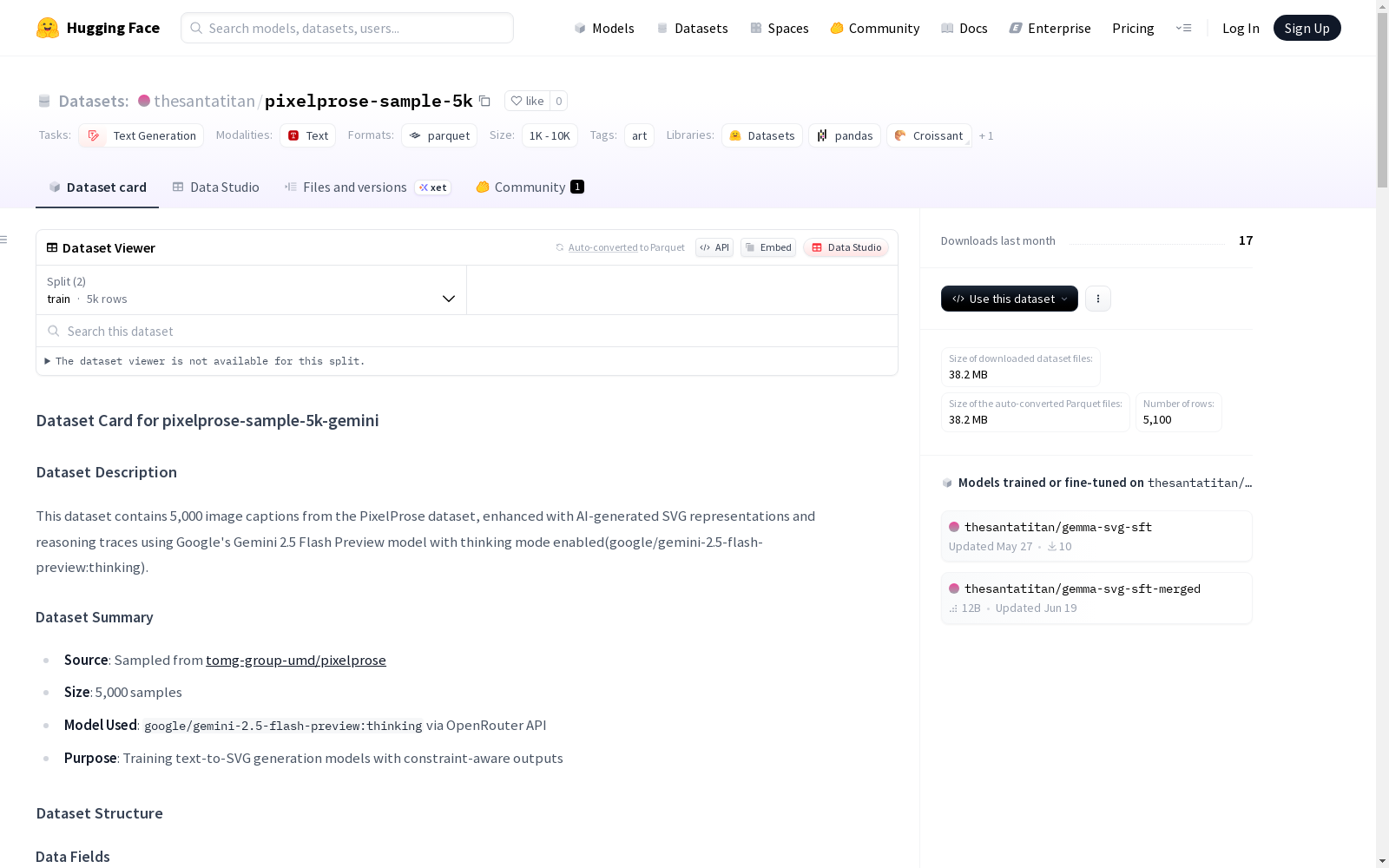Click the Dataset Viewer heading

109,248
